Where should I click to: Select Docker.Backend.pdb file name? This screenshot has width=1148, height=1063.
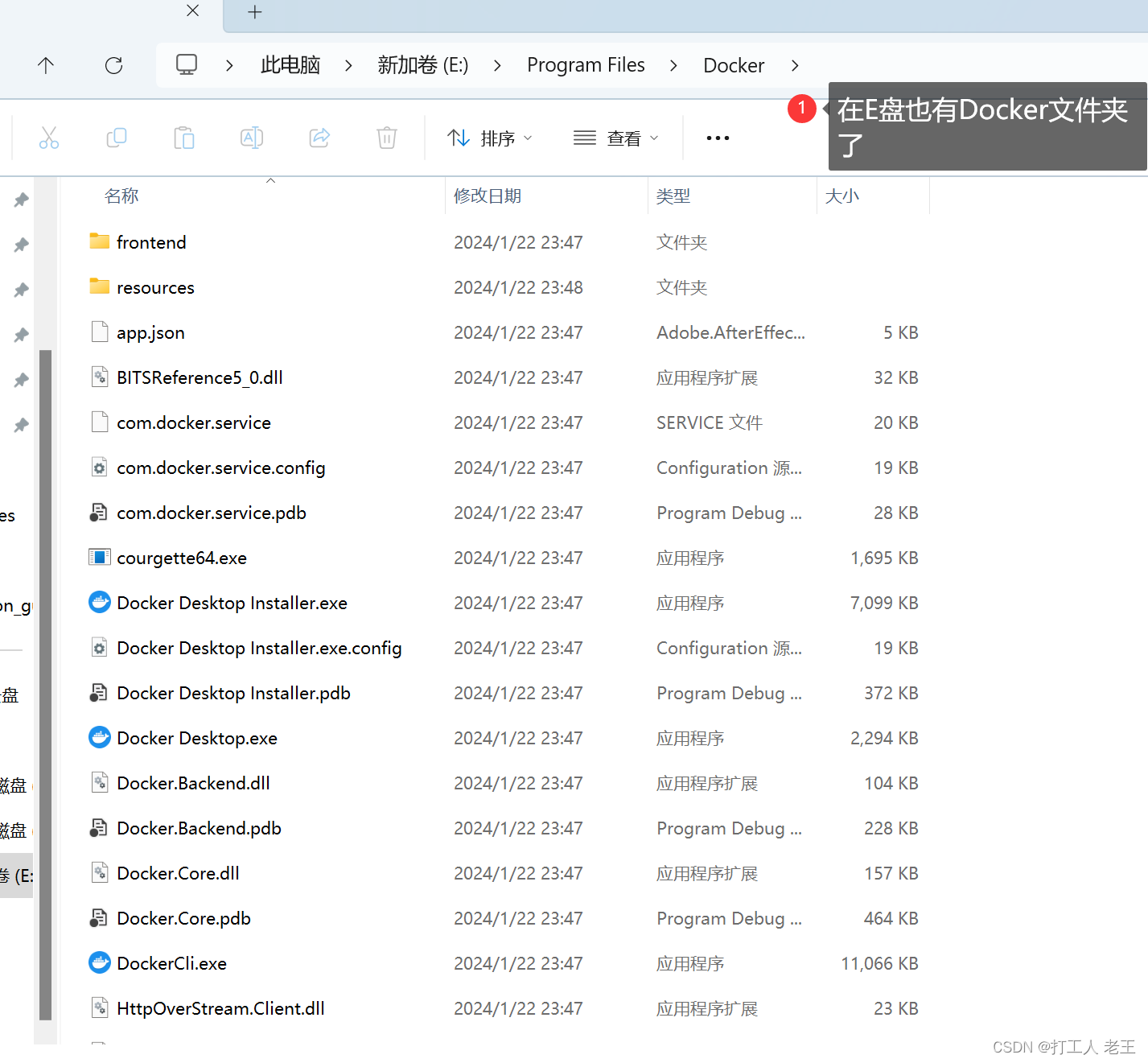click(199, 828)
